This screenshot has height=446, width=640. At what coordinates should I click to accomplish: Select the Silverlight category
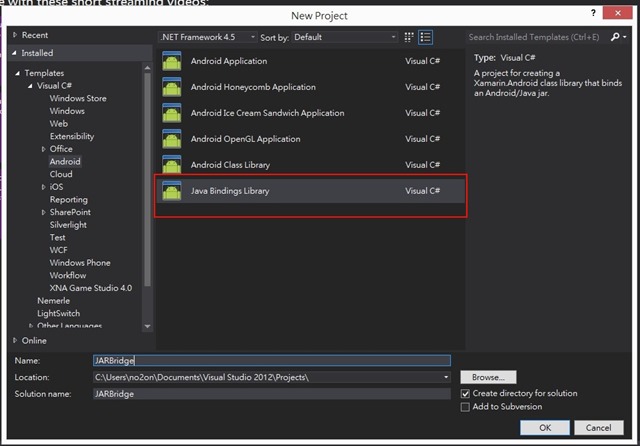(68, 225)
